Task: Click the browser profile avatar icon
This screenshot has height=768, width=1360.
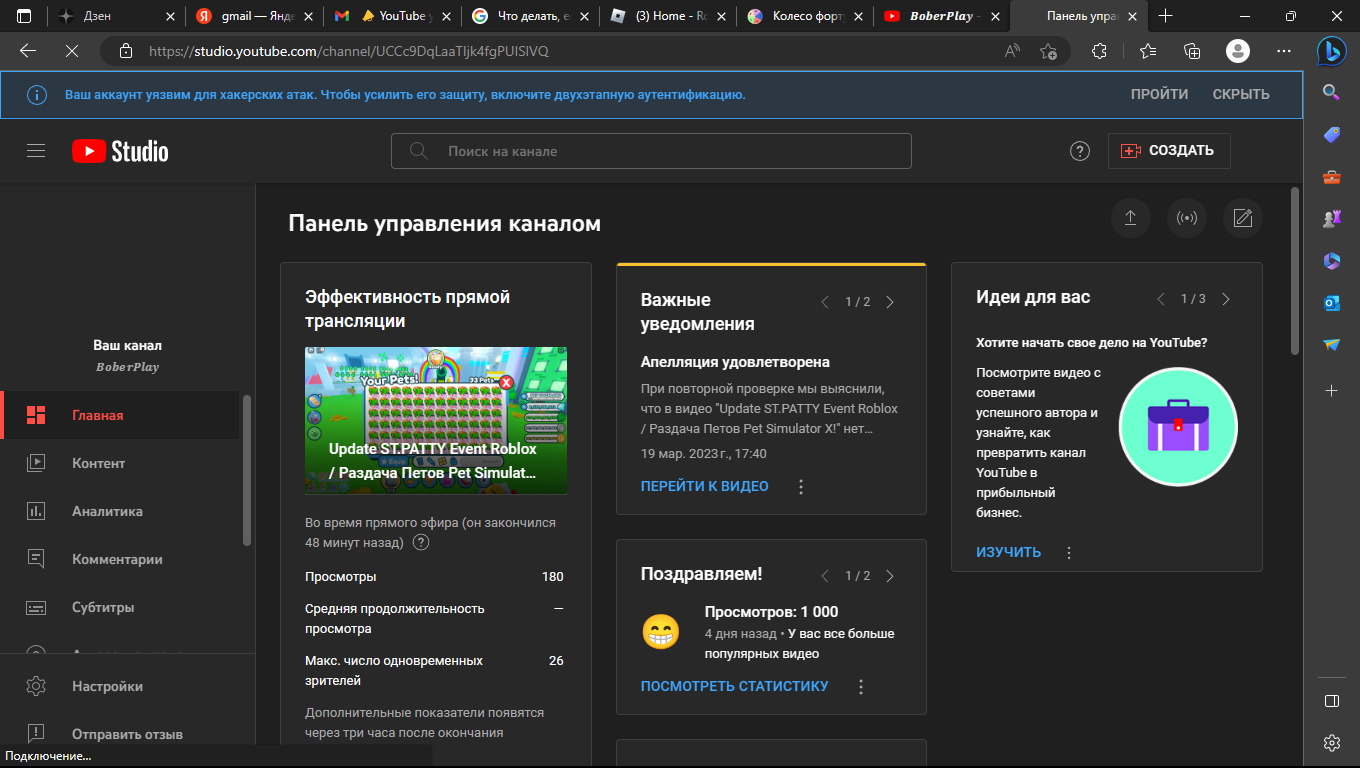Action: [1238, 51]
